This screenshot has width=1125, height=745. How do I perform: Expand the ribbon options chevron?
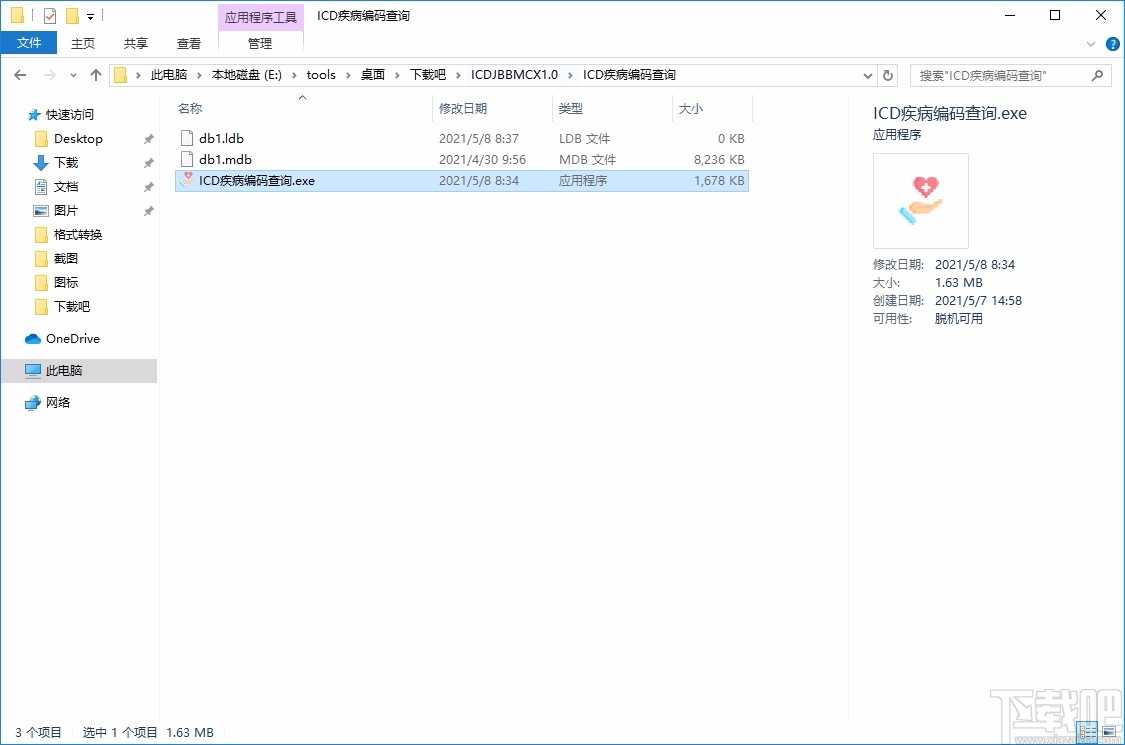(x=1091, y=43)
